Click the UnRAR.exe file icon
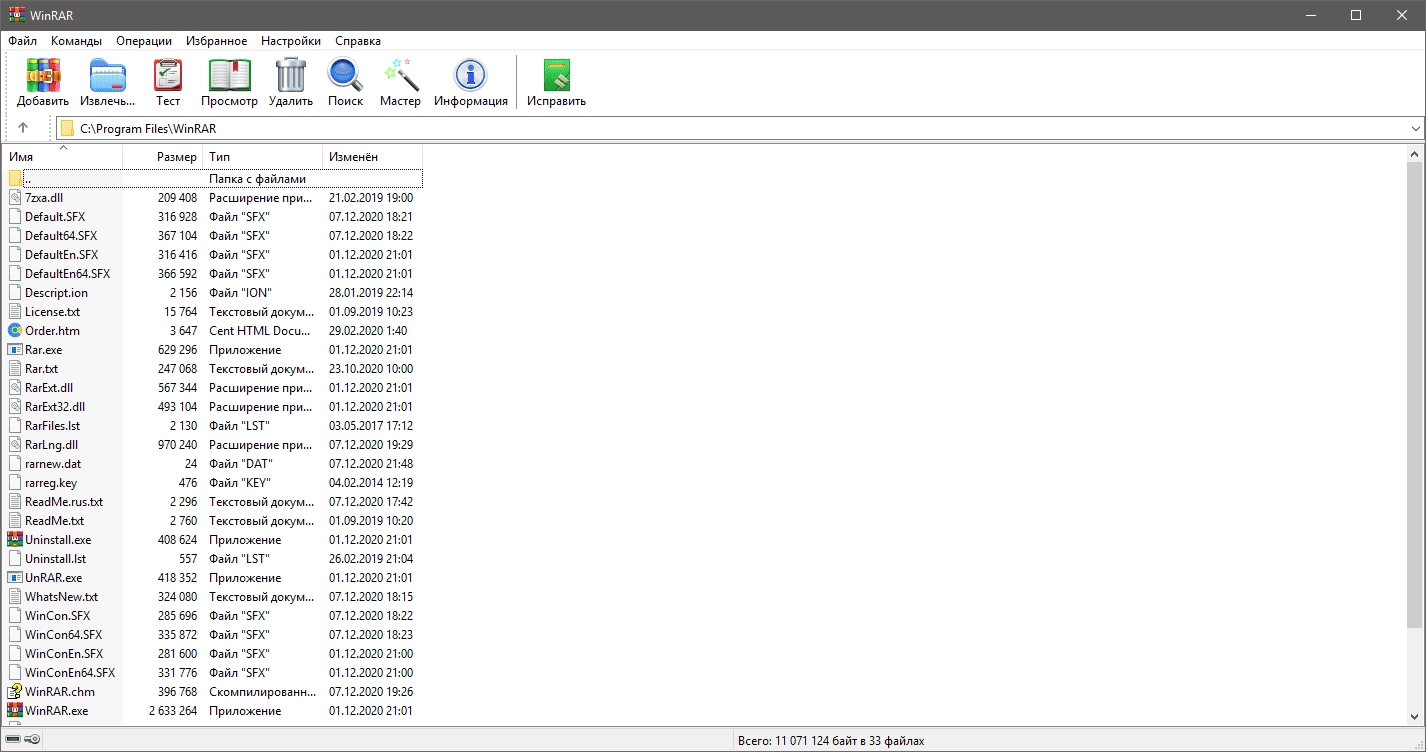This screenshot has width=1426, height=752. pyautogui.click(x=15, y=577)
